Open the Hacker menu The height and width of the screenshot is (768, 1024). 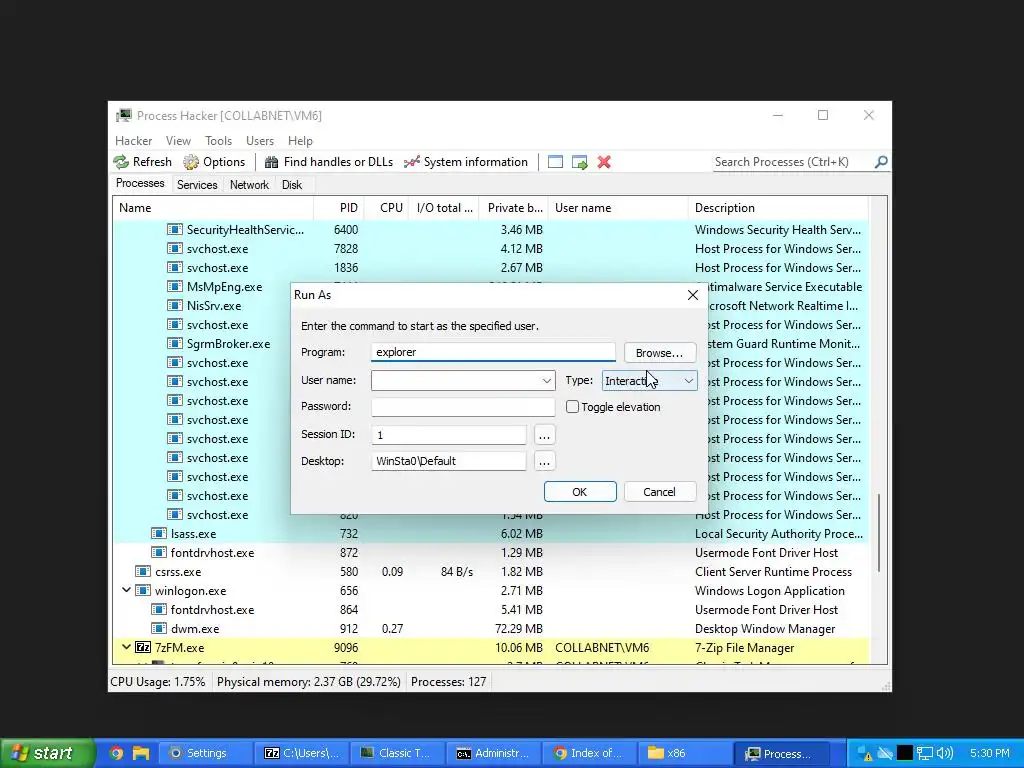(133, 140)
